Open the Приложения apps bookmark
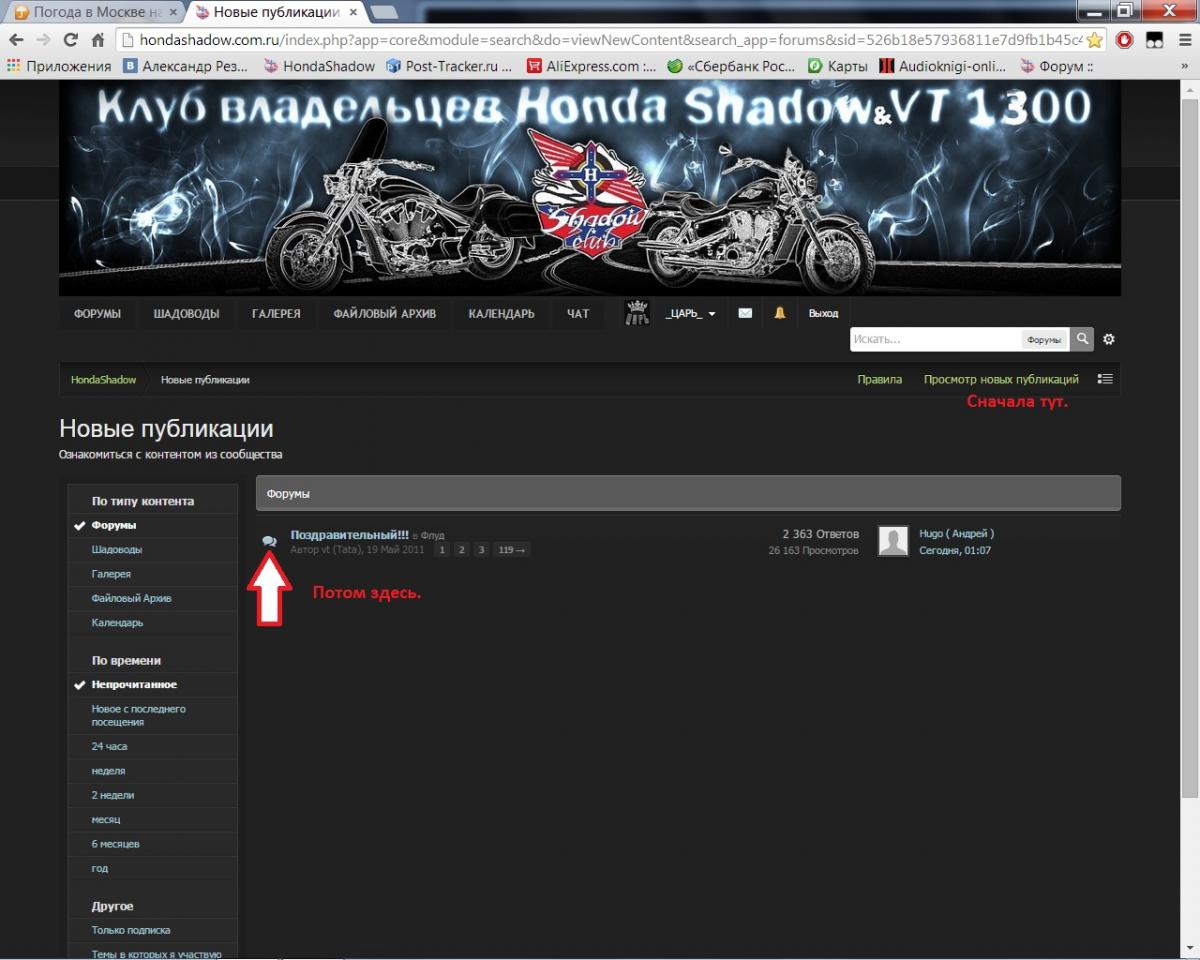This screenshot has width=1200, height=960. (x=59, y=66)
